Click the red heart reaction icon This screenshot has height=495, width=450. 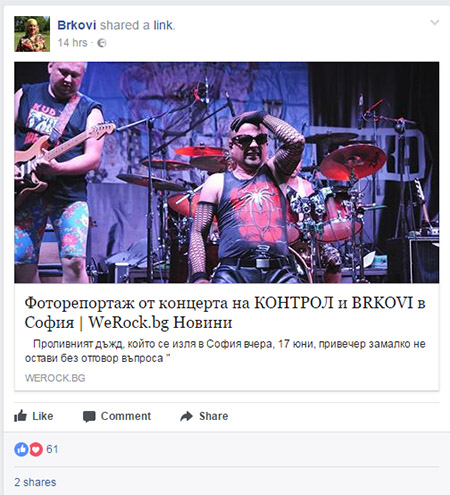(36, 449)
